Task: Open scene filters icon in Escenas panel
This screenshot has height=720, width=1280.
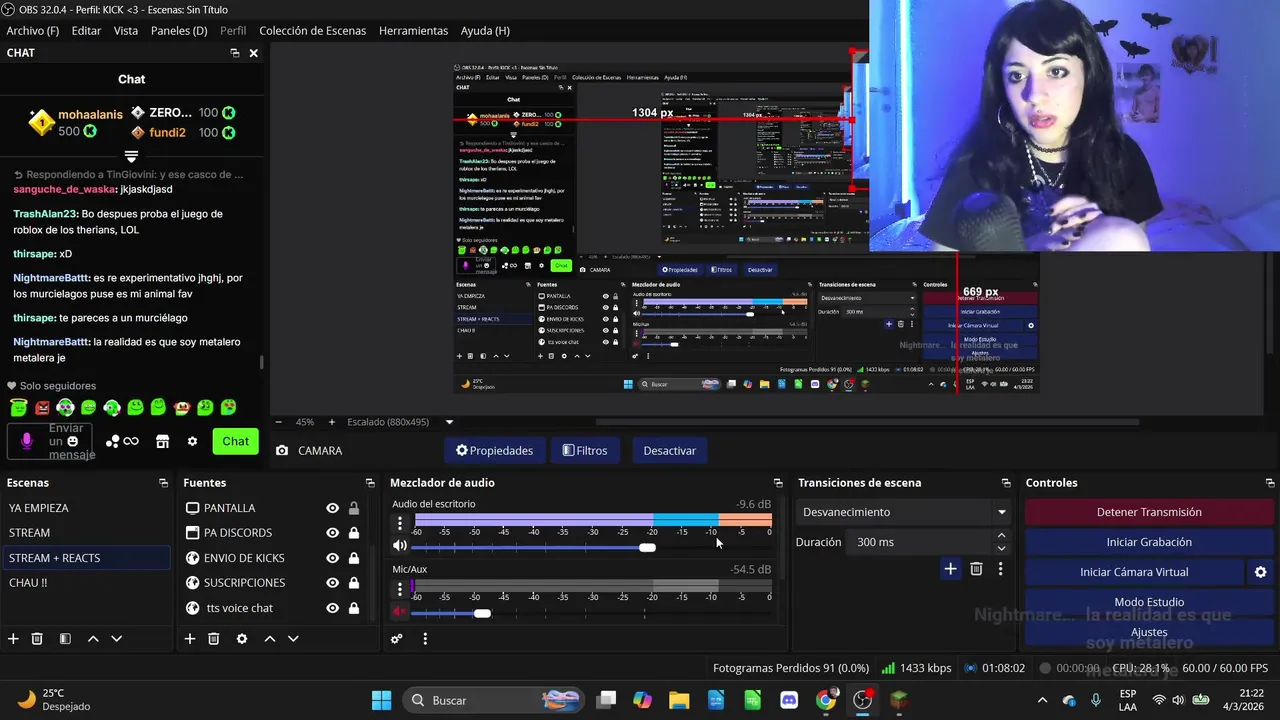Action: pyautogui.click(x=65, y=639)
